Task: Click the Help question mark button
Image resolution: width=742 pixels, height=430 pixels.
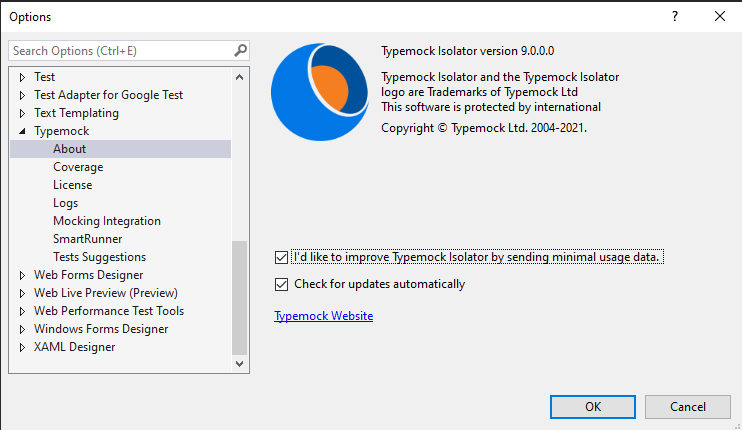Action: click(675, 17)
